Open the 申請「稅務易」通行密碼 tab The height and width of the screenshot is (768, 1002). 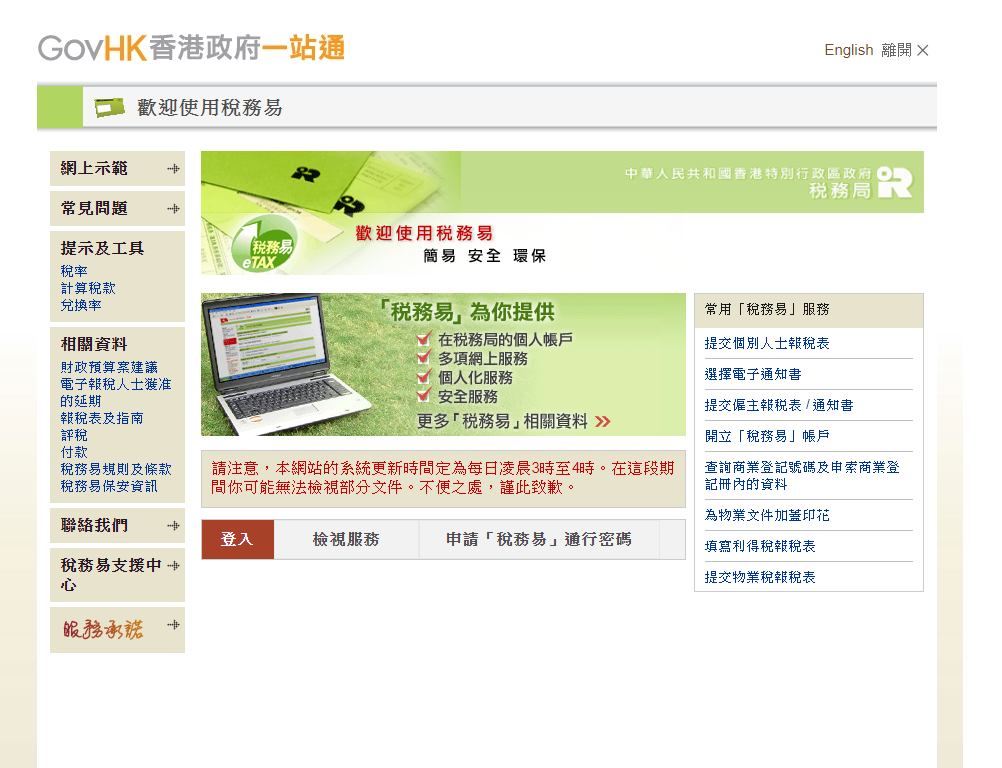[538, 540]
